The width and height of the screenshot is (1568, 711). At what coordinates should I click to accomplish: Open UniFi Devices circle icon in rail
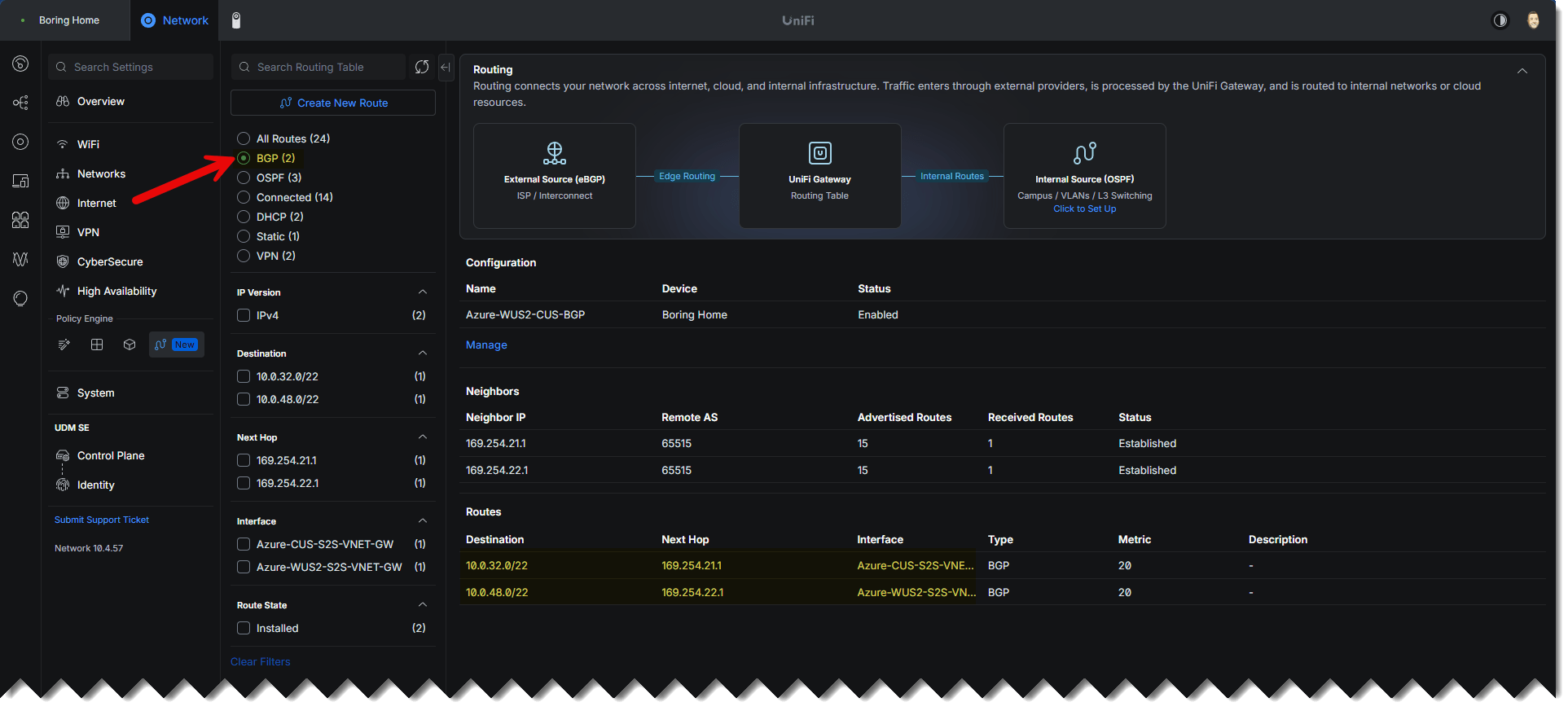[x=20, y=142]
